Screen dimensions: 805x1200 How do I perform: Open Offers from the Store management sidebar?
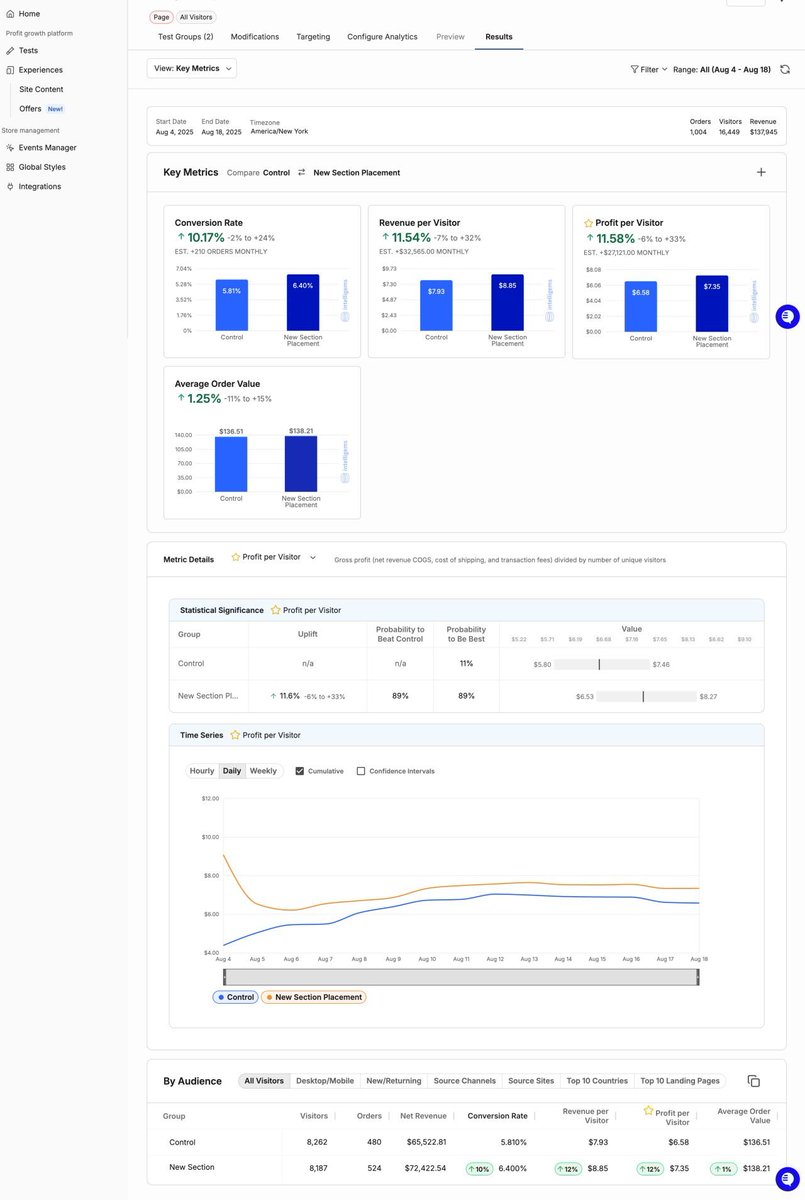pyautogui.click(x=30, y=108)
